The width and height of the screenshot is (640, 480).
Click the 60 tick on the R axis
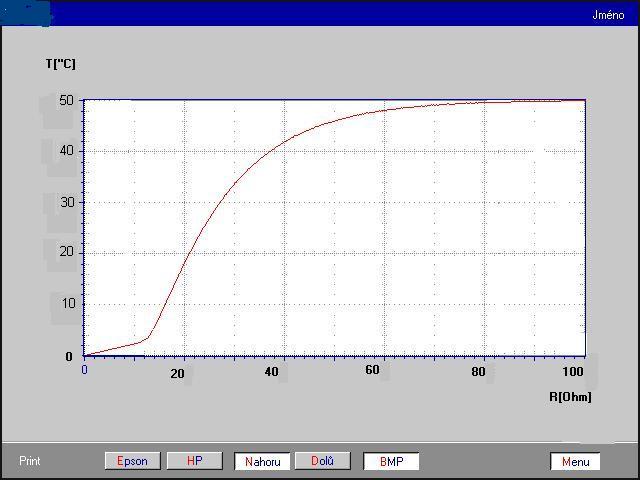point(372,371)
